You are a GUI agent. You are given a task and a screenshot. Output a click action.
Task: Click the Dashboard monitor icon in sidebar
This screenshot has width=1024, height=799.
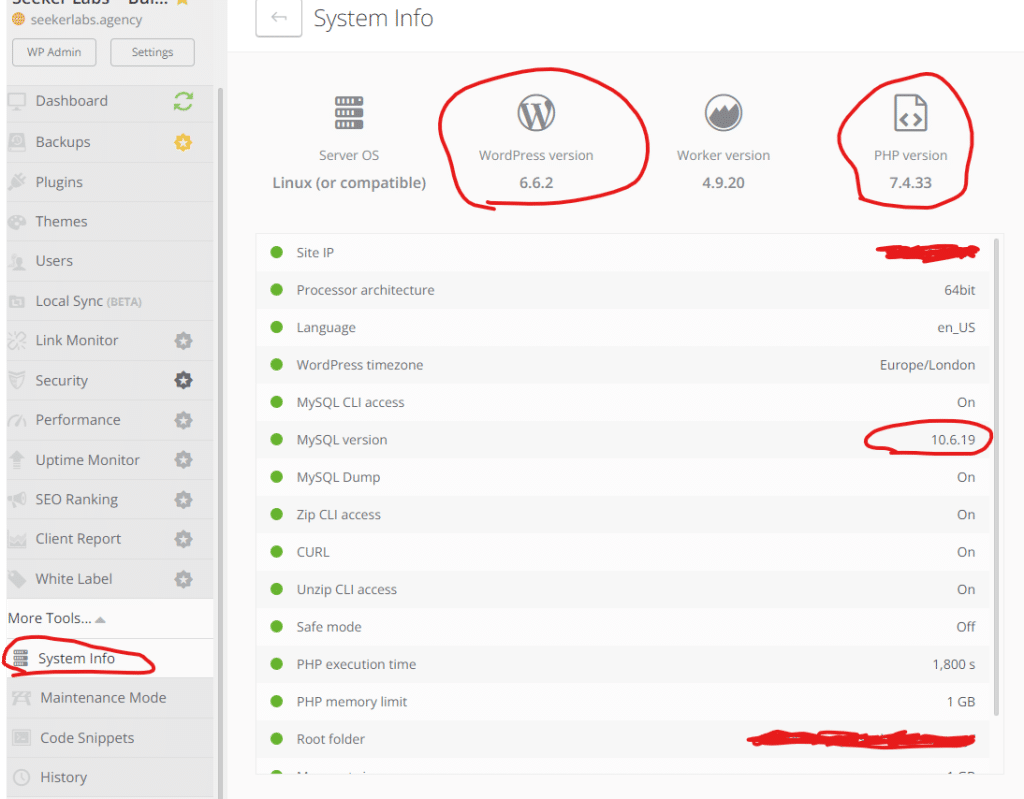17,101
